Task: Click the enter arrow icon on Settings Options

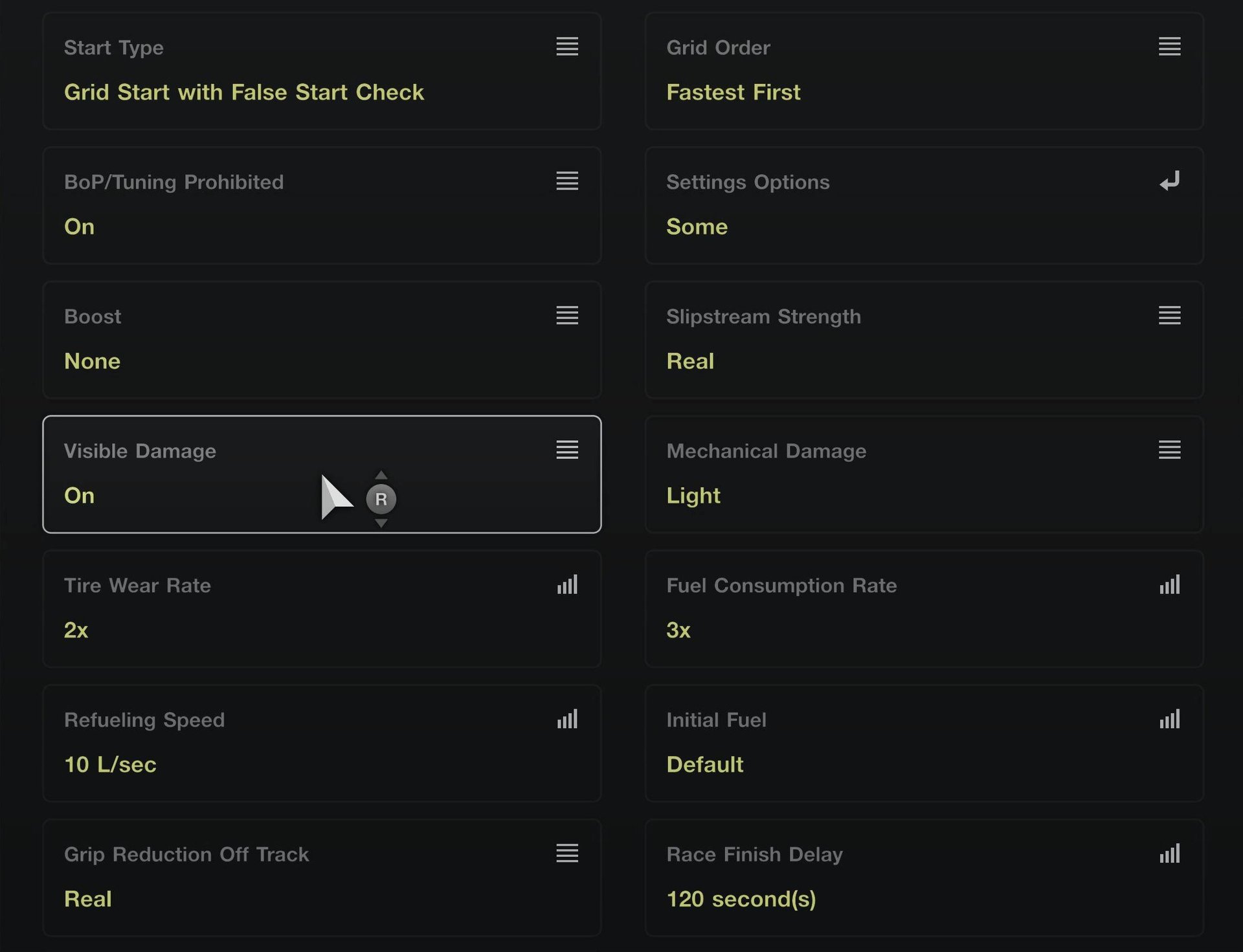Action: tap(1169, 181)
